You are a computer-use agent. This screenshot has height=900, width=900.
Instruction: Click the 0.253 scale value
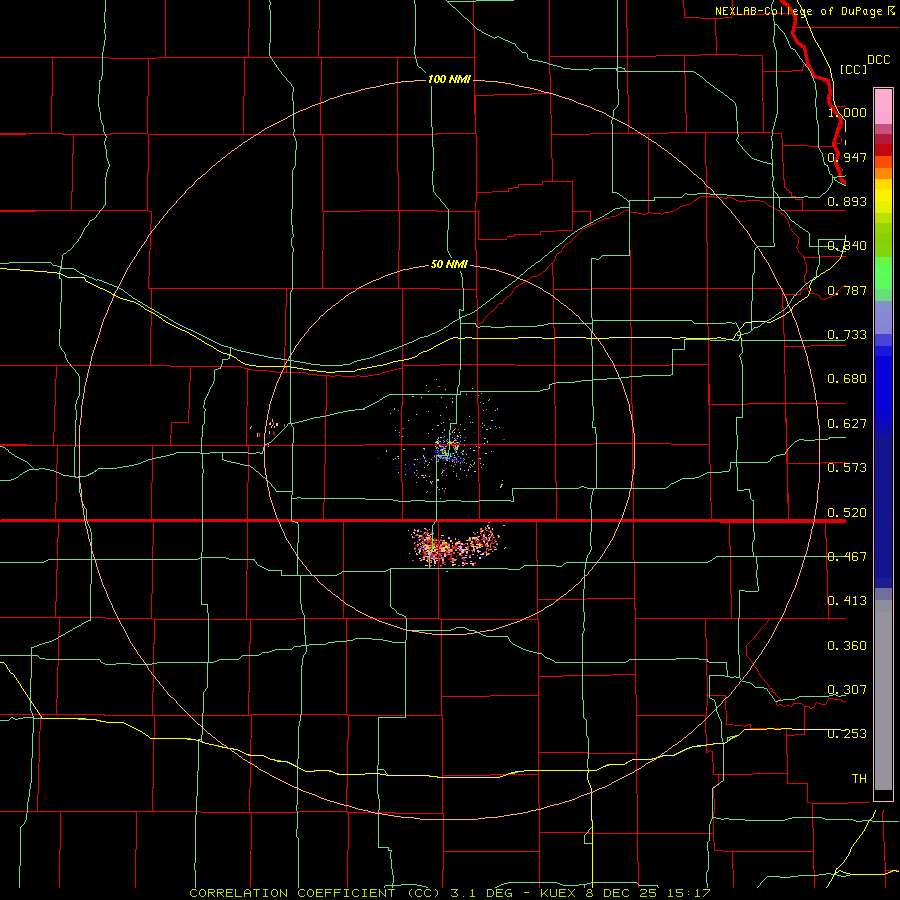tap(847, 734)
